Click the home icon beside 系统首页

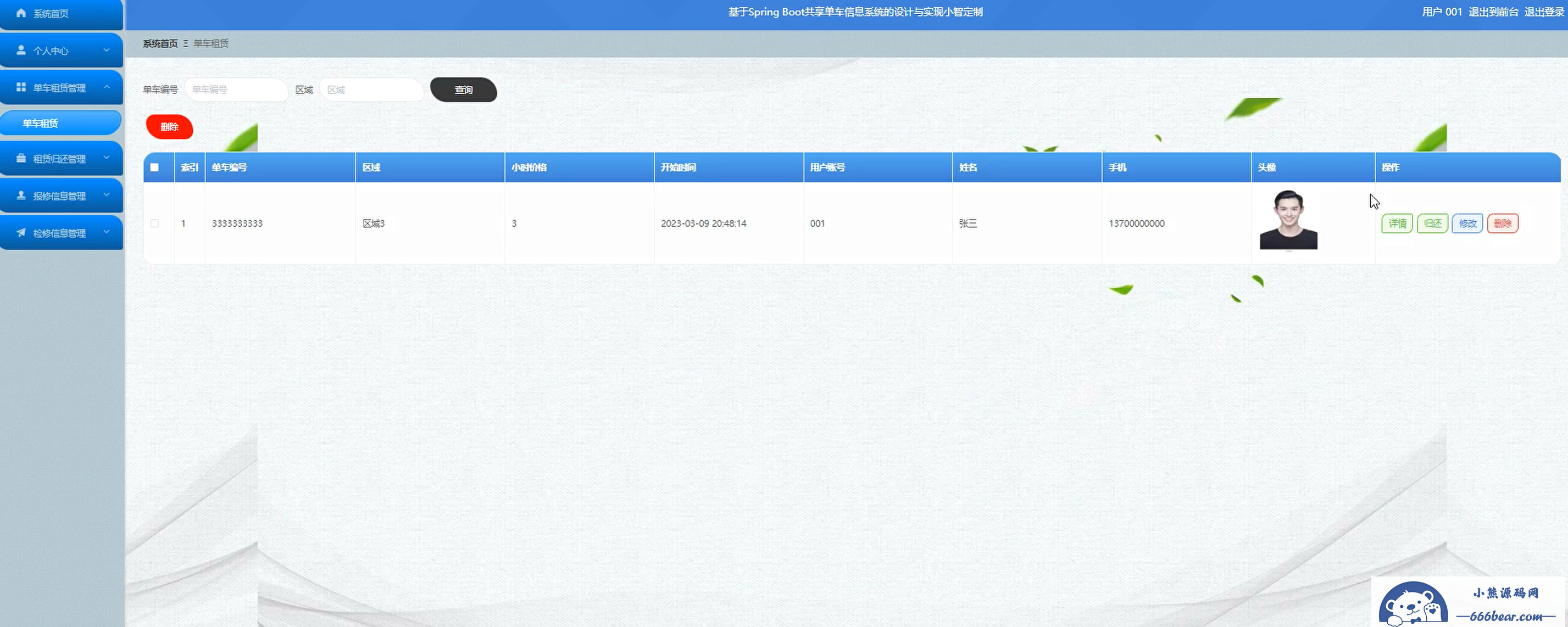[x=21, y=13]
